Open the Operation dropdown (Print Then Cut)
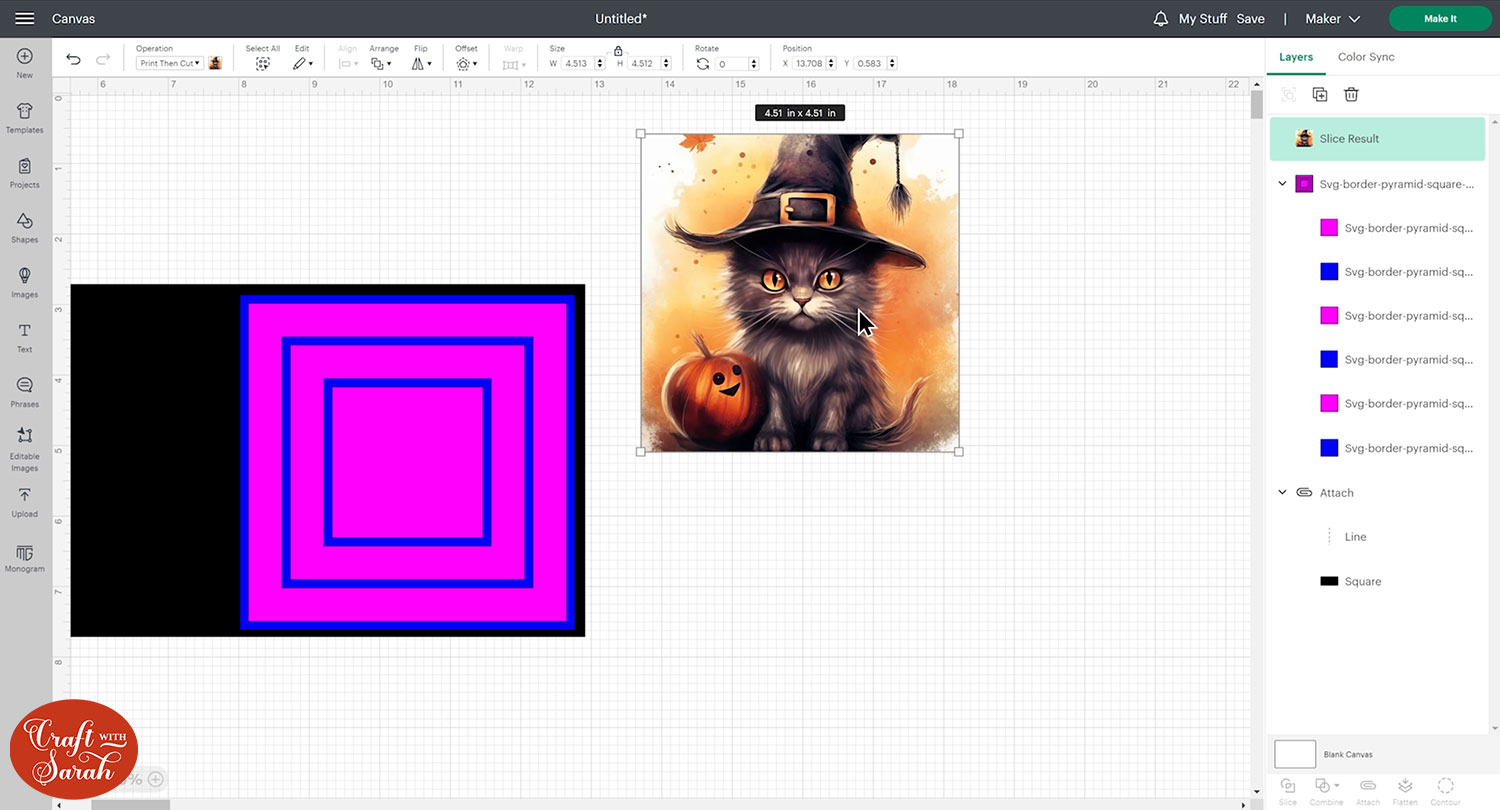This screenshot has height=810, width=1500. [169, 63]
